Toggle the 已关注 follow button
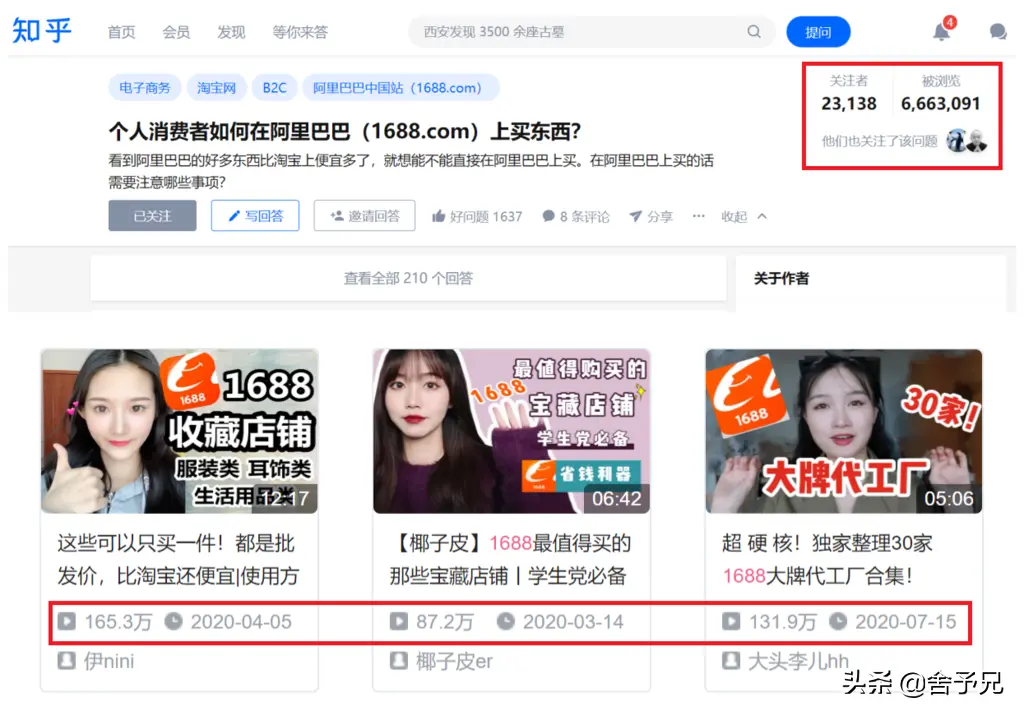This screenshot has width=1024, height=716. [x=152, y=216]
